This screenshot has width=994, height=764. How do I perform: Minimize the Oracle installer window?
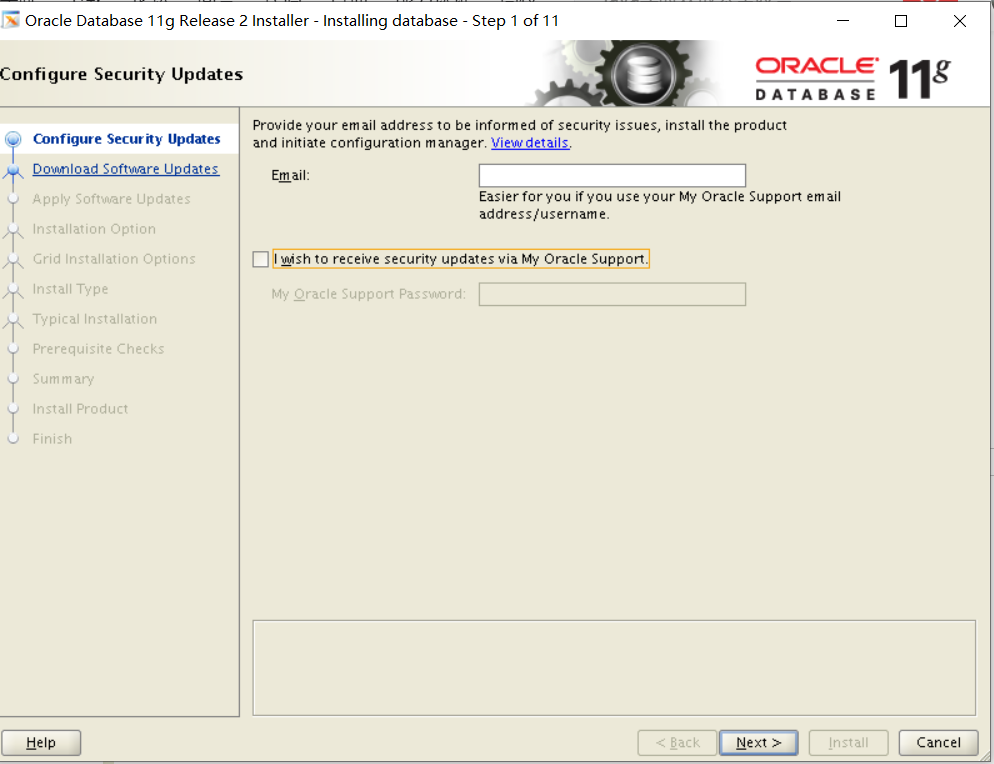click(842, 21)
